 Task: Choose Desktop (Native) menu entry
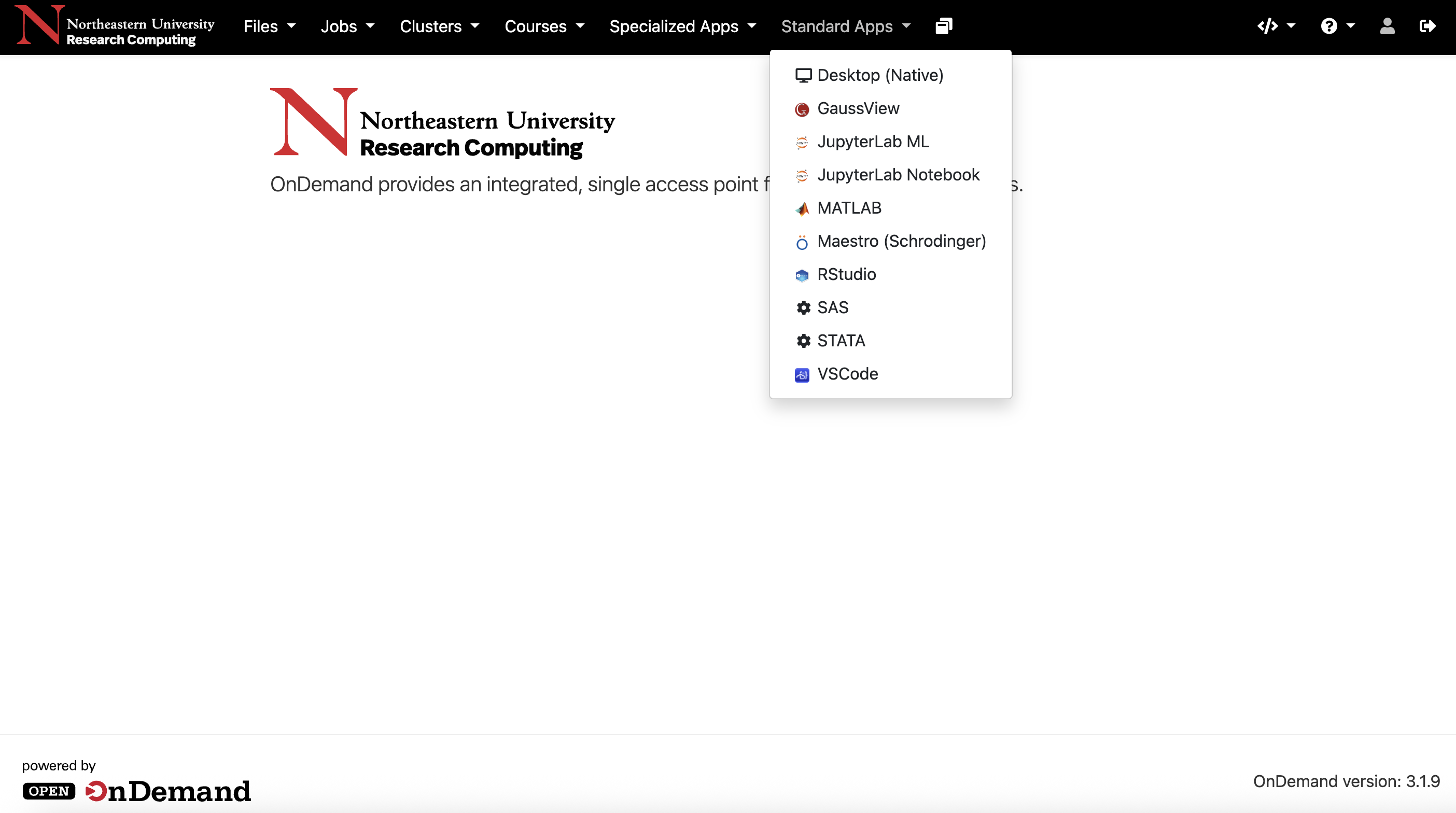pos(879,75)
